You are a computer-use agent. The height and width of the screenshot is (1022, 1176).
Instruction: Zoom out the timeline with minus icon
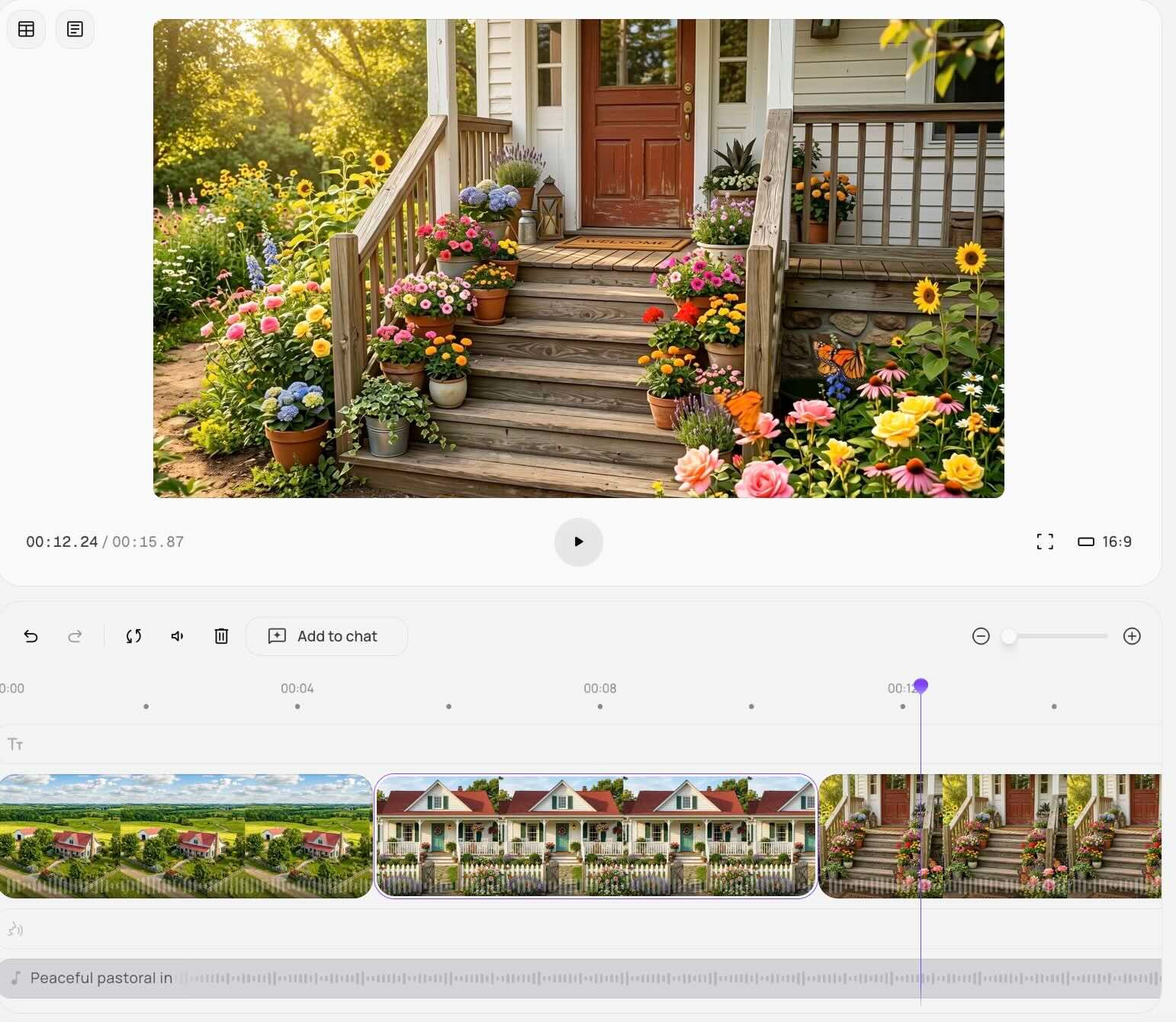coord(981,636)
